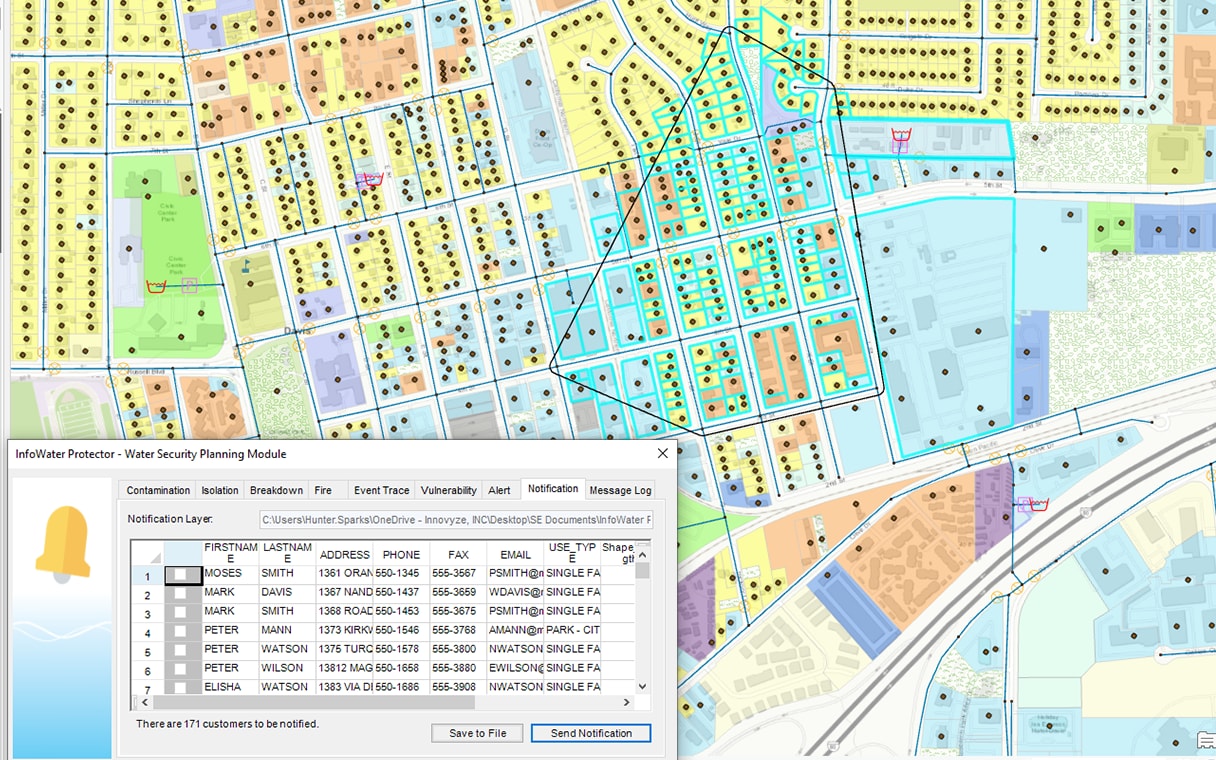Viewport: 1216px width, 760px height.
Task: Check the box for Moses Smith row
Action: point(181,574)
